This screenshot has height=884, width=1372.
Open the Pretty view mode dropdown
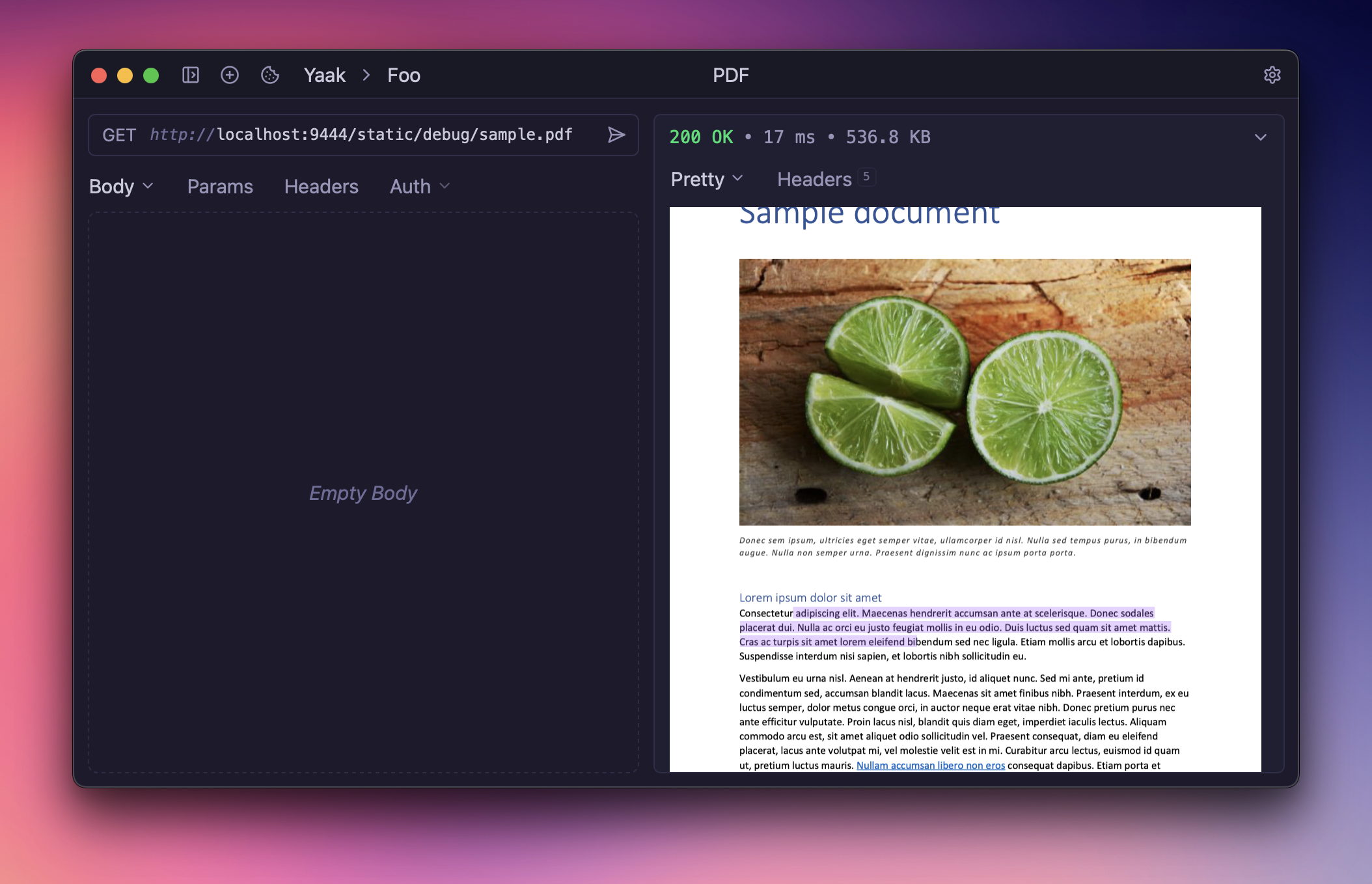pos(707,179)
